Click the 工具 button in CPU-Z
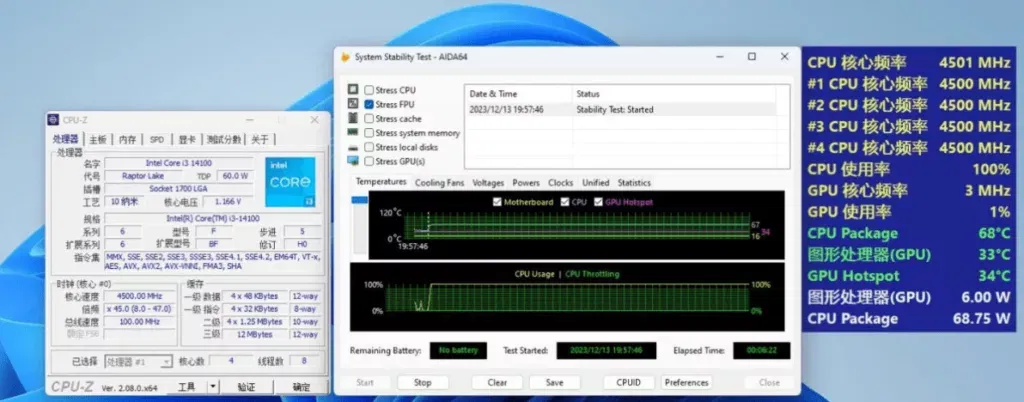This screenshot has width=1024, height=402. pyautogui.click(x=187, y=387)
